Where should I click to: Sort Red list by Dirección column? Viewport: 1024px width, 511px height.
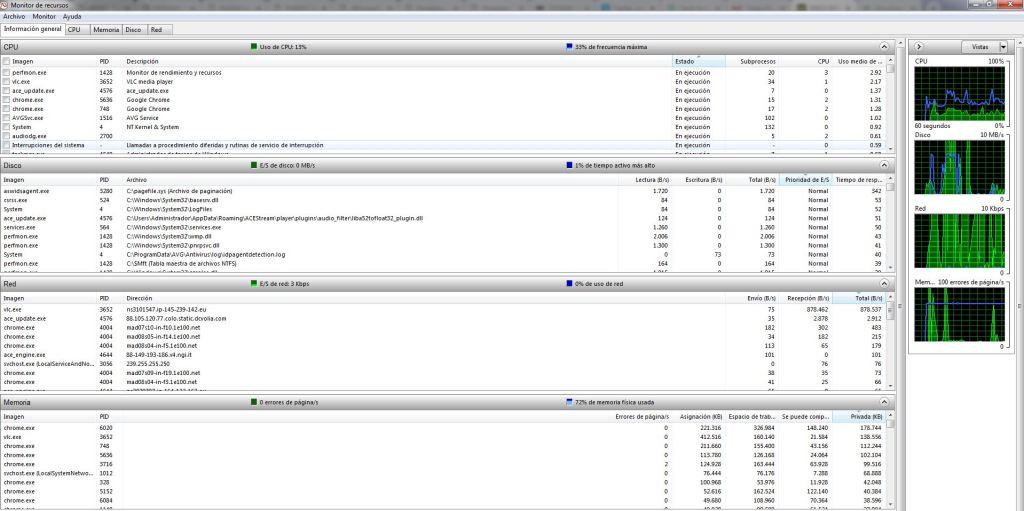coord(424,298)
